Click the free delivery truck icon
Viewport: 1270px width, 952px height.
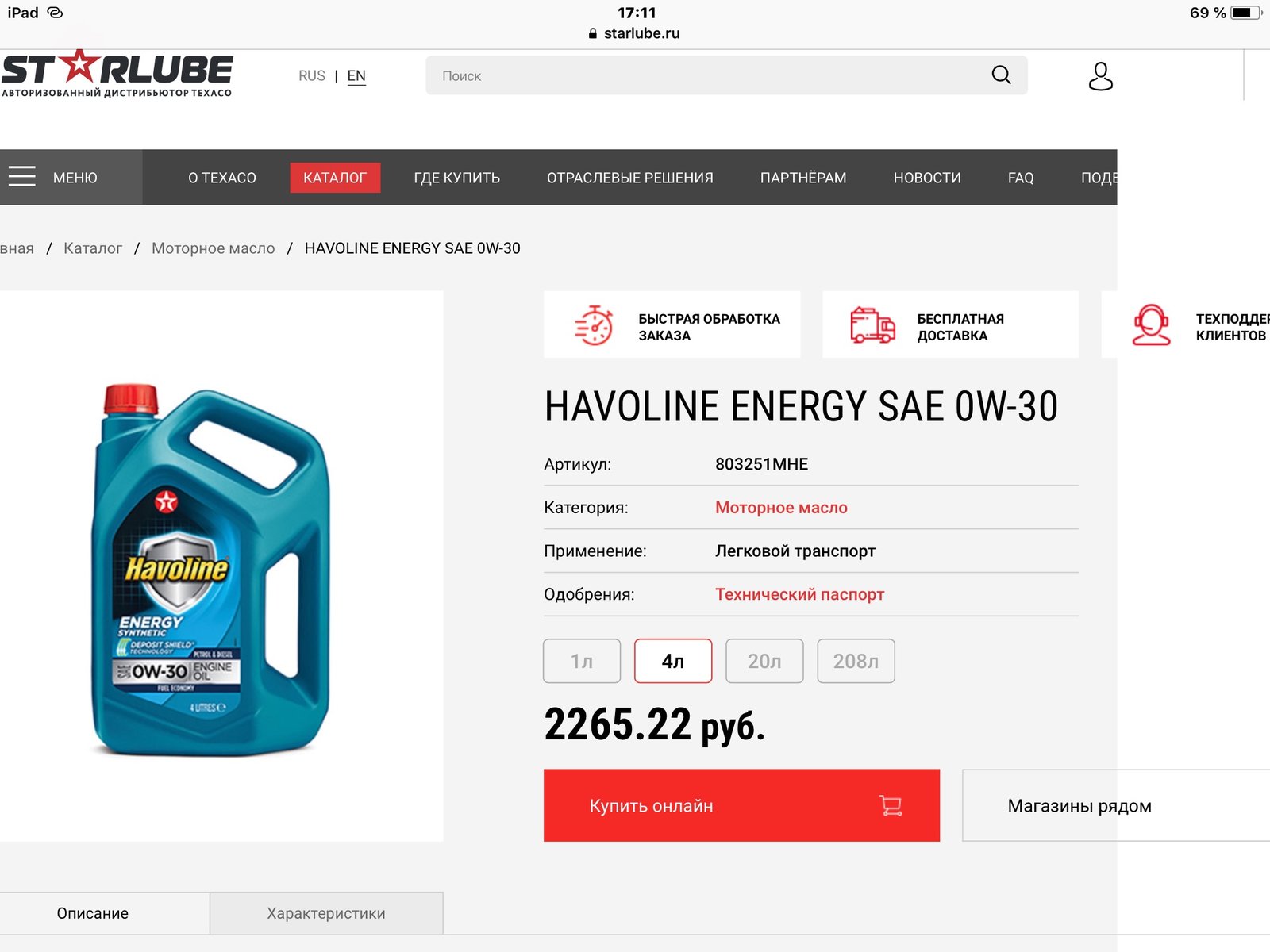pyautogui.click(x=872, y=325)
